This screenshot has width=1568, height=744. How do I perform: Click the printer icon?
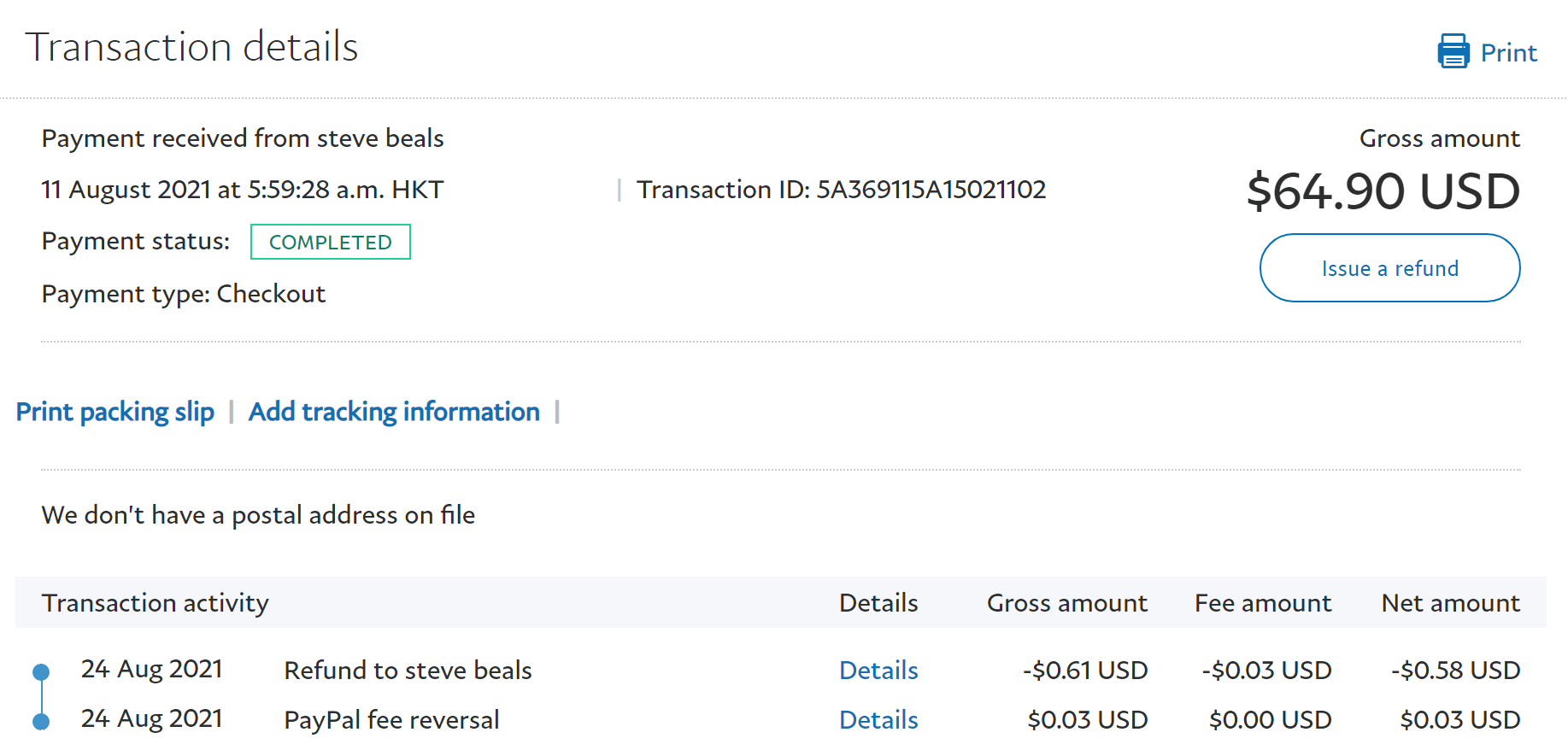point(1453,52)
